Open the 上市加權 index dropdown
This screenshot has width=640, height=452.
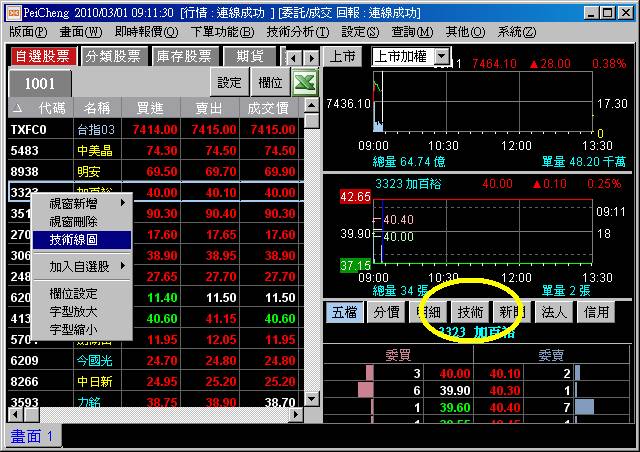(442, 56)
